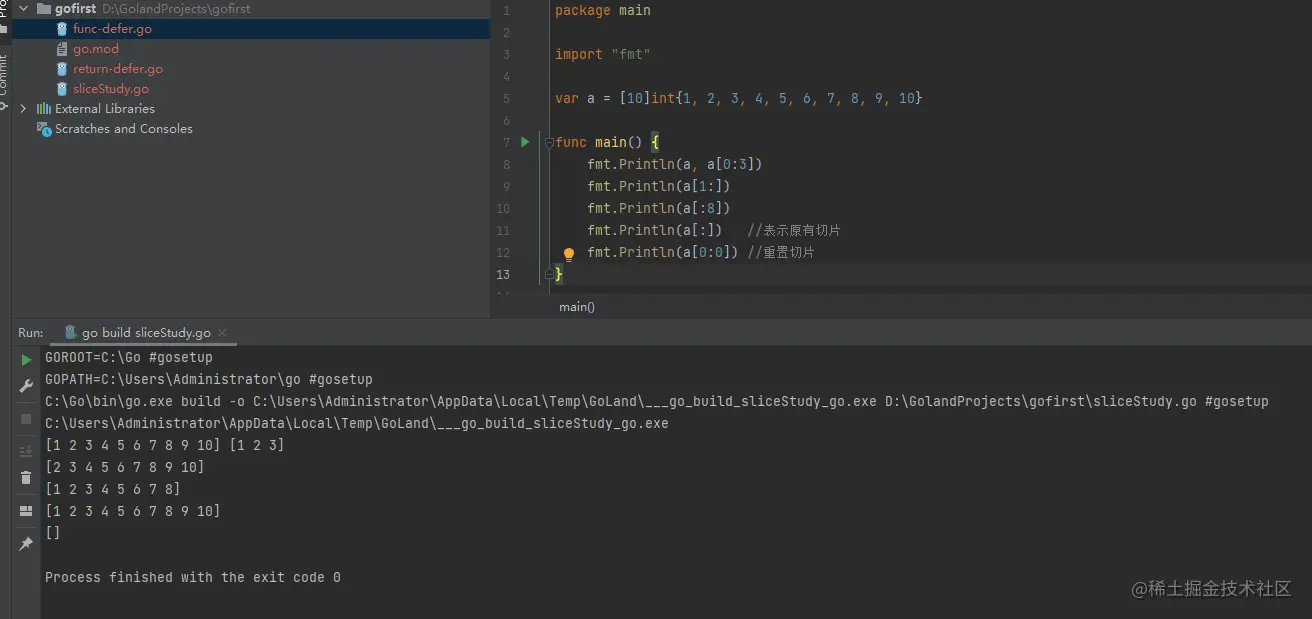Click the grey stop square in Run panel
This screenshot has height=619, width=1312.
tap(26, 419)
